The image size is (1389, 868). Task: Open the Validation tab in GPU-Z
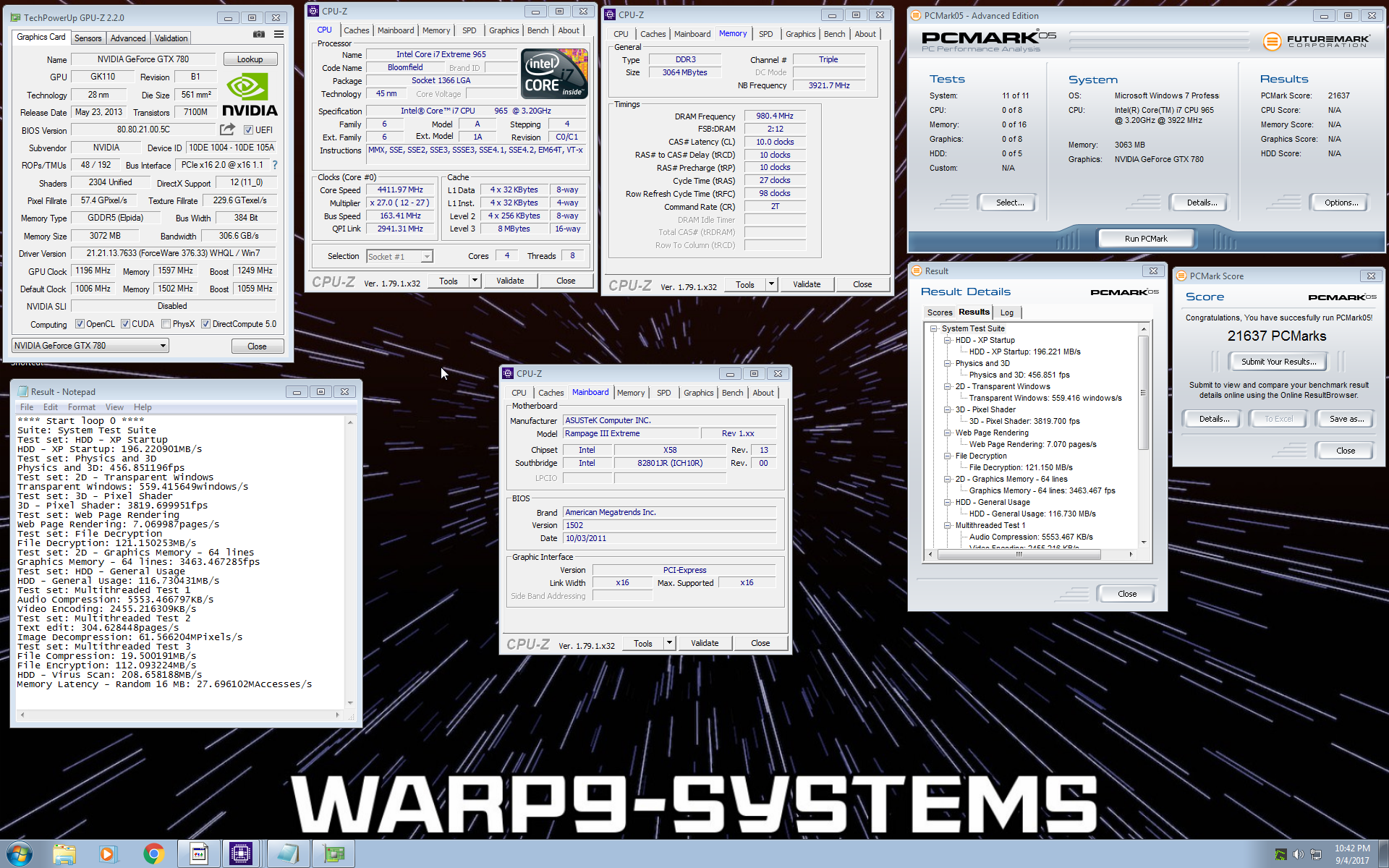[171, 38]
